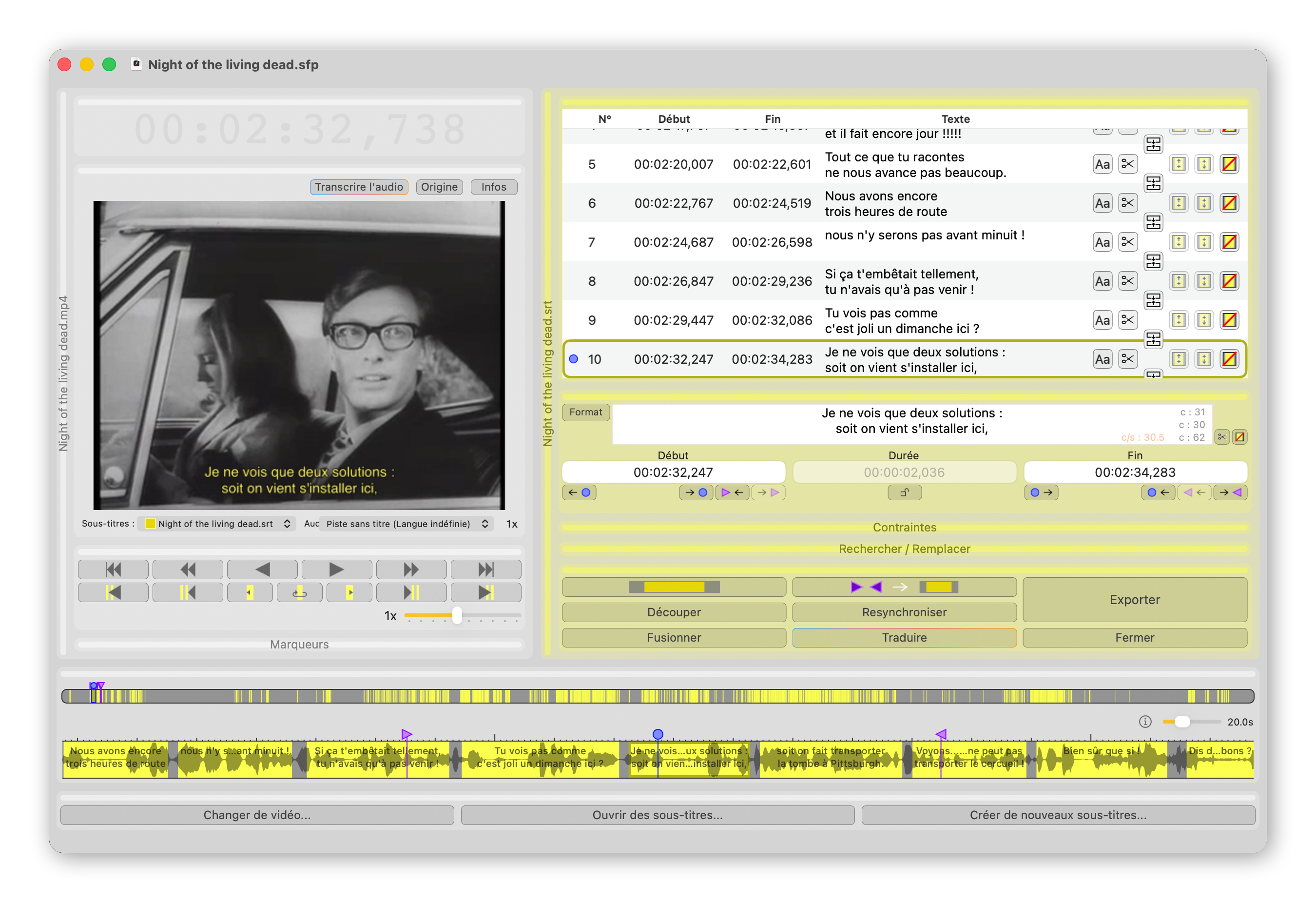Expand the Rechercher / Remplacer section

(x=904, y=549)
